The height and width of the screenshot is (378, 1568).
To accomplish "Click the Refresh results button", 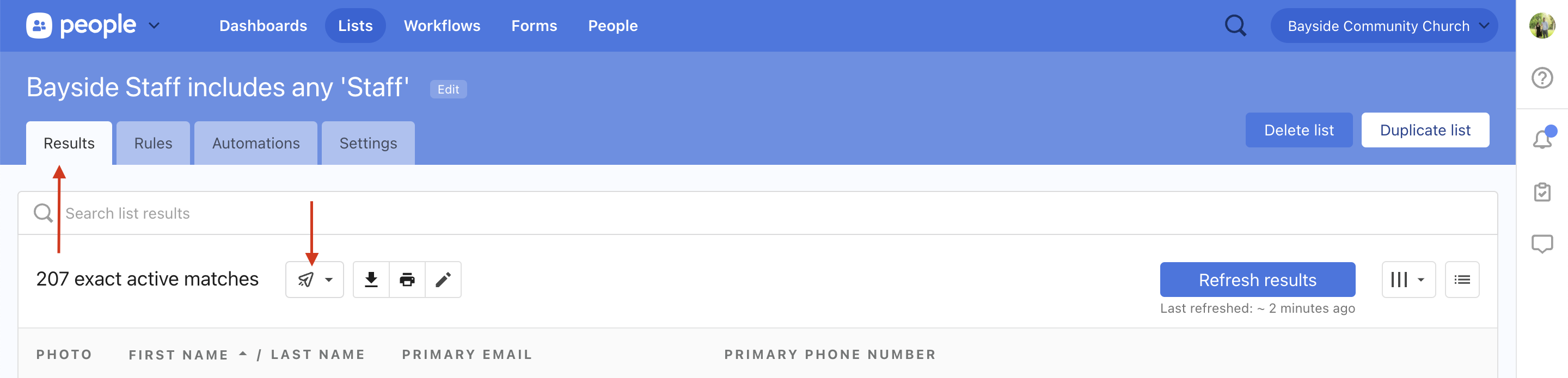I will pos(1257,280).
